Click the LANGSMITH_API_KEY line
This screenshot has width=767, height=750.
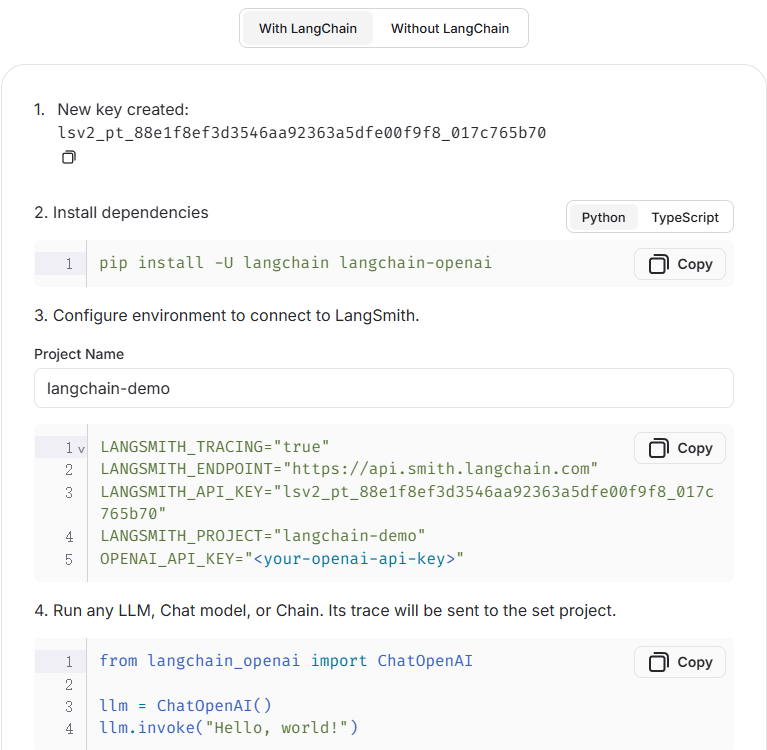coord(407,502)
